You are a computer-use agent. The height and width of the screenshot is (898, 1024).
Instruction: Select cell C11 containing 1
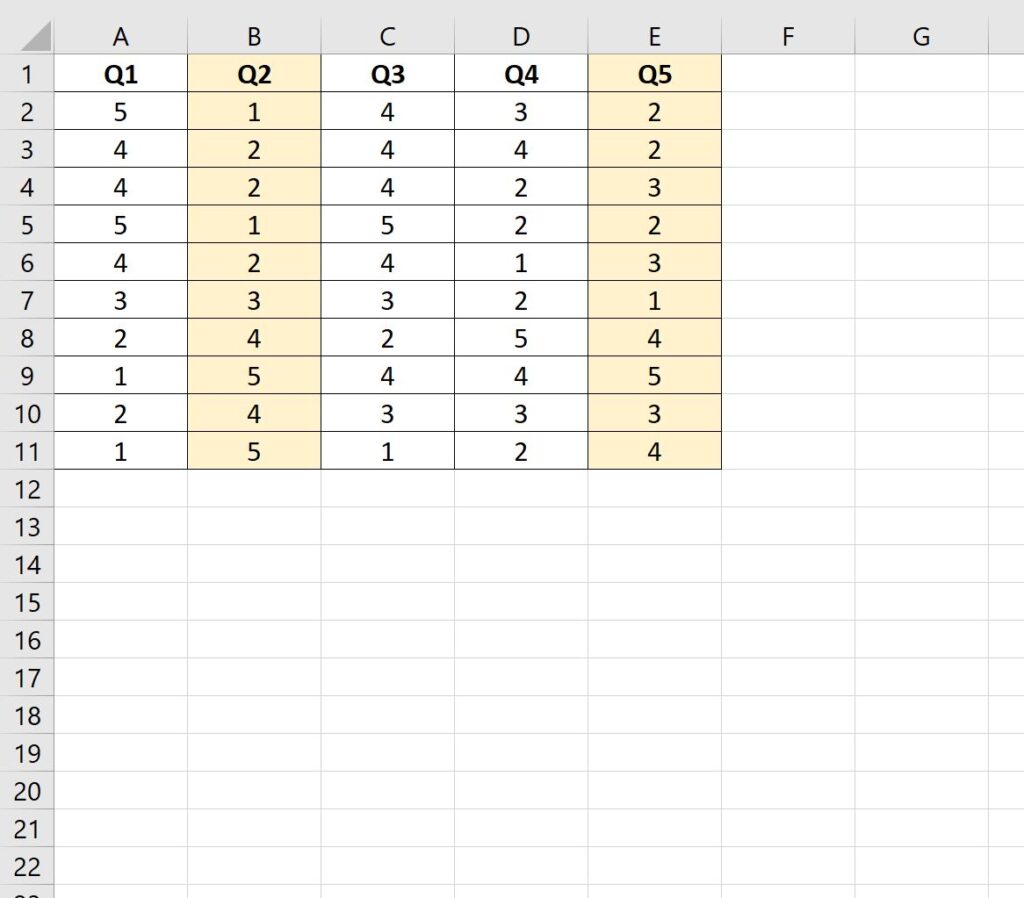point(387,451)
